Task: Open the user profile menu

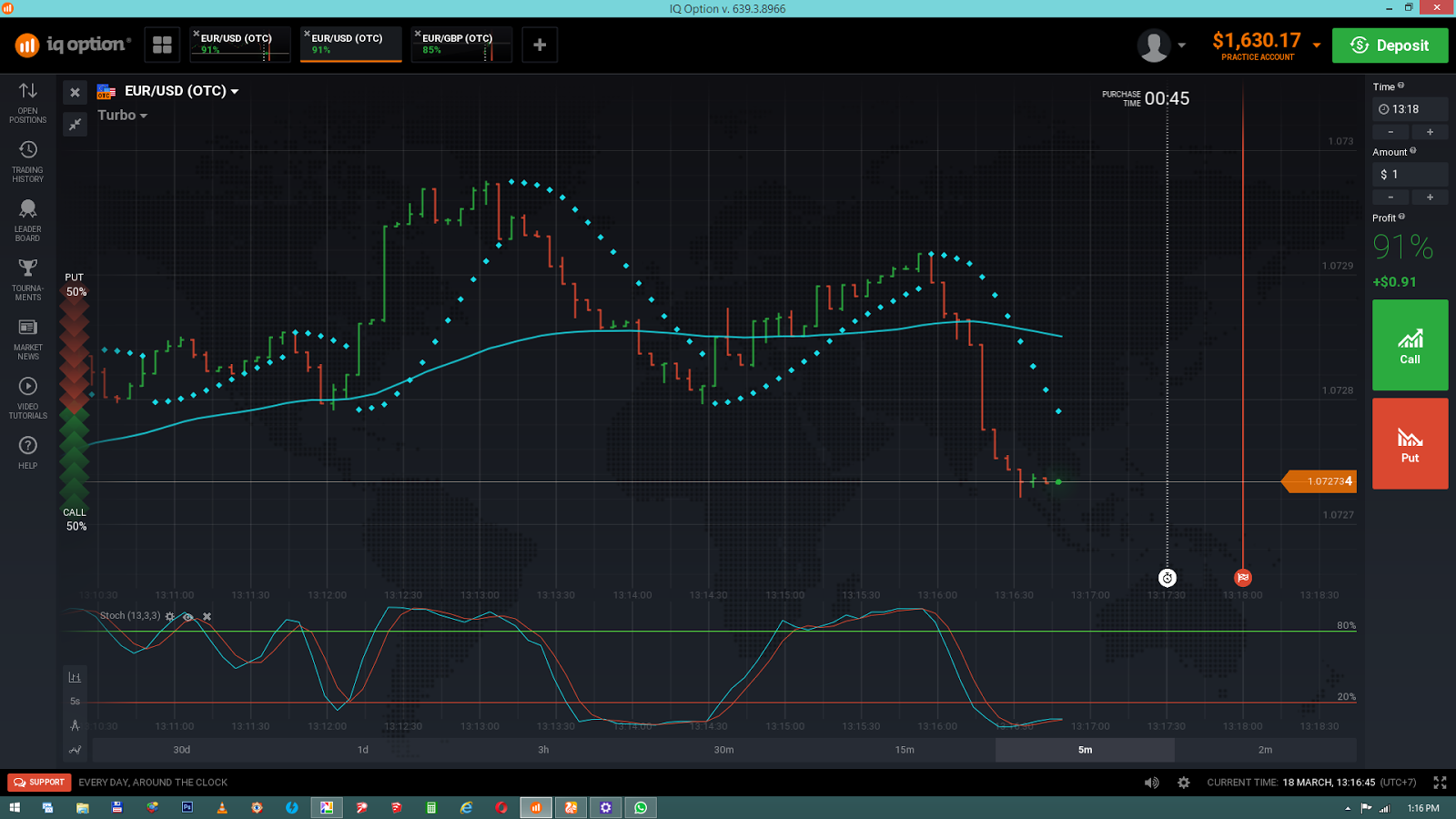Action: (x=1162, y=45)
